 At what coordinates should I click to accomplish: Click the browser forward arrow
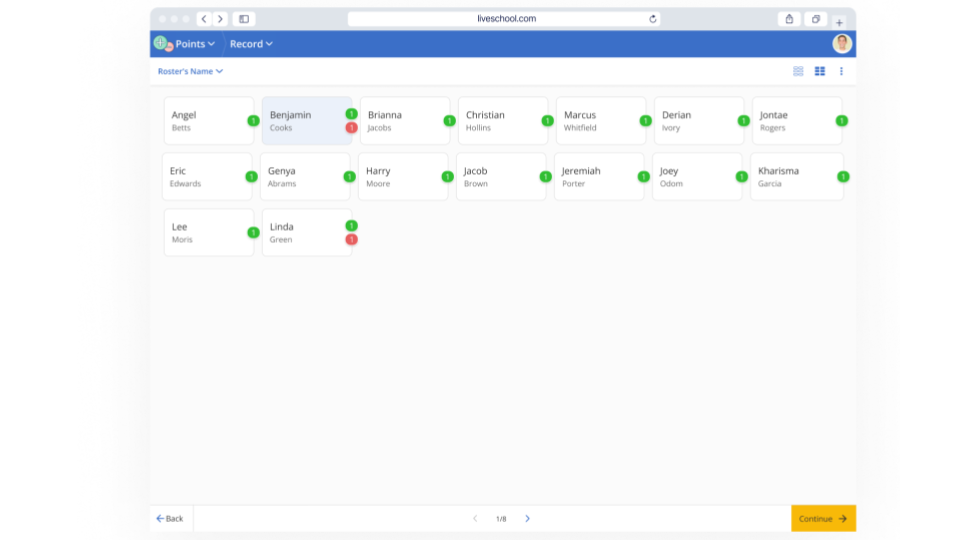[220, 19]
